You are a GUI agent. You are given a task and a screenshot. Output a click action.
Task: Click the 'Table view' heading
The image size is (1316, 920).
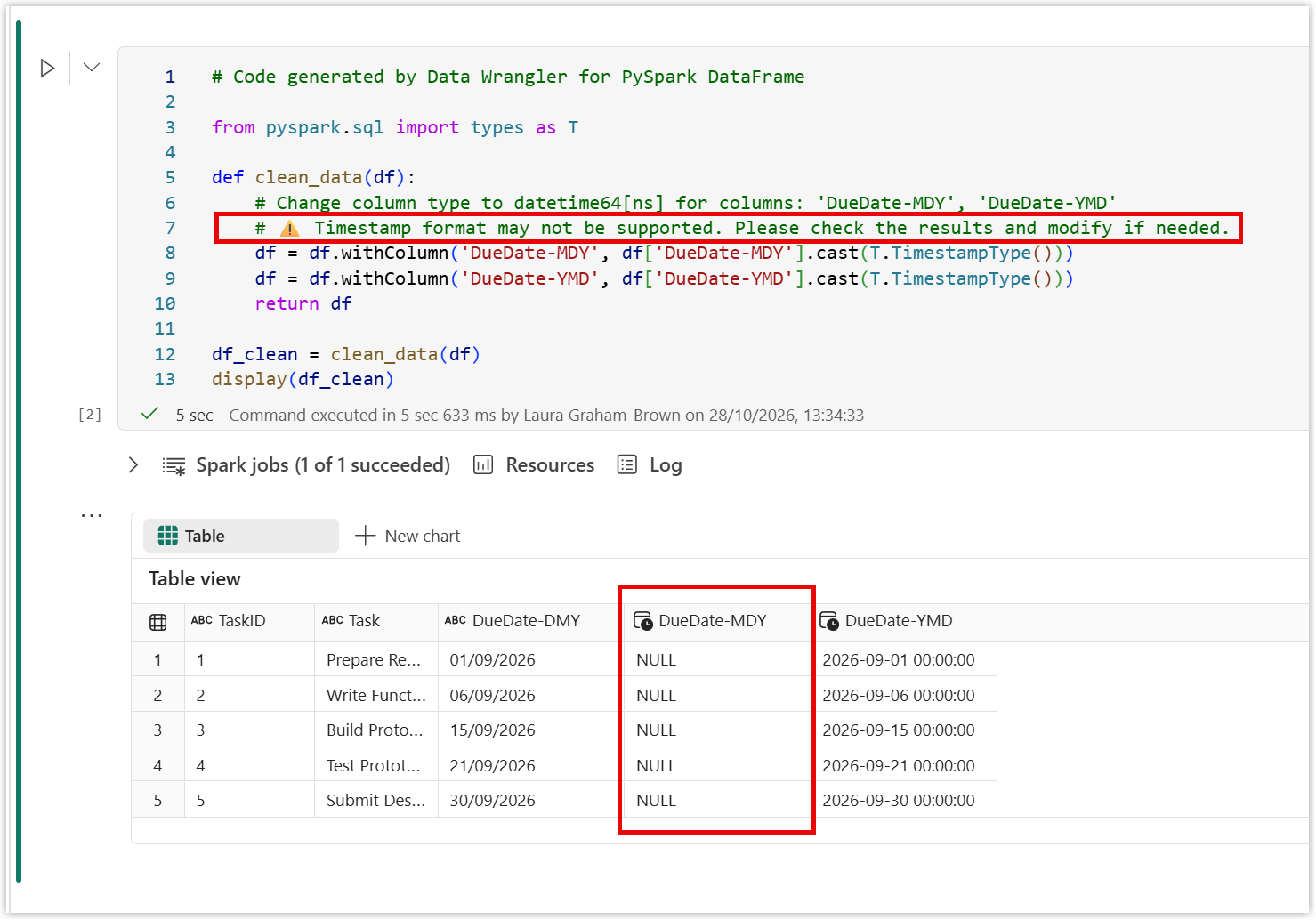[x=195, y=578]
